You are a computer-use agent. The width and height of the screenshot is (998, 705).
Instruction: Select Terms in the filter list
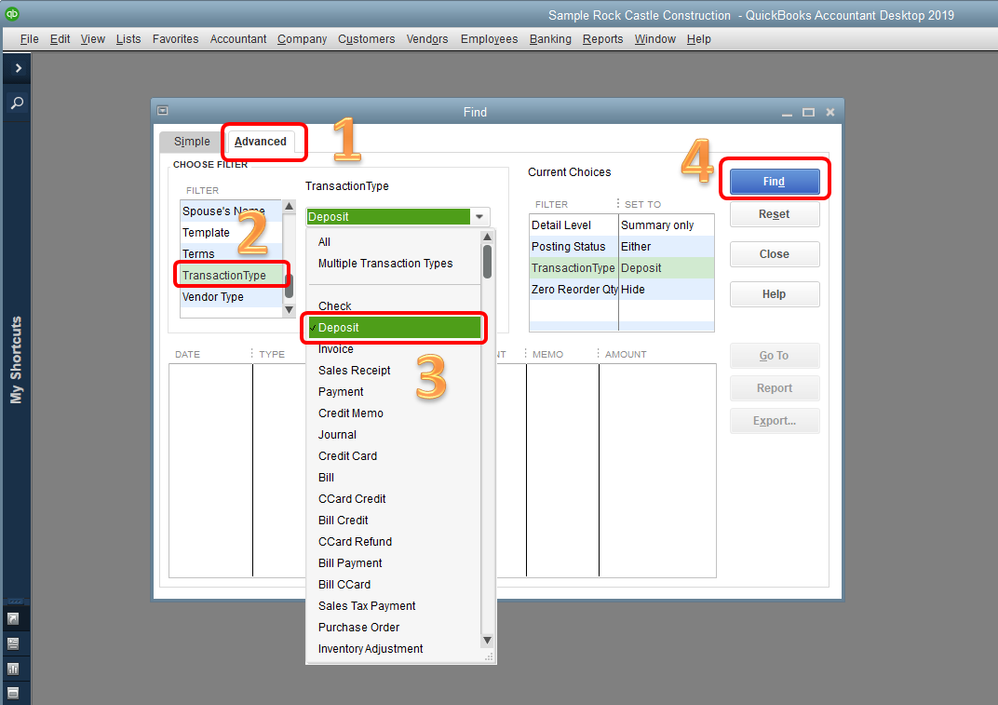click(231, 254)
